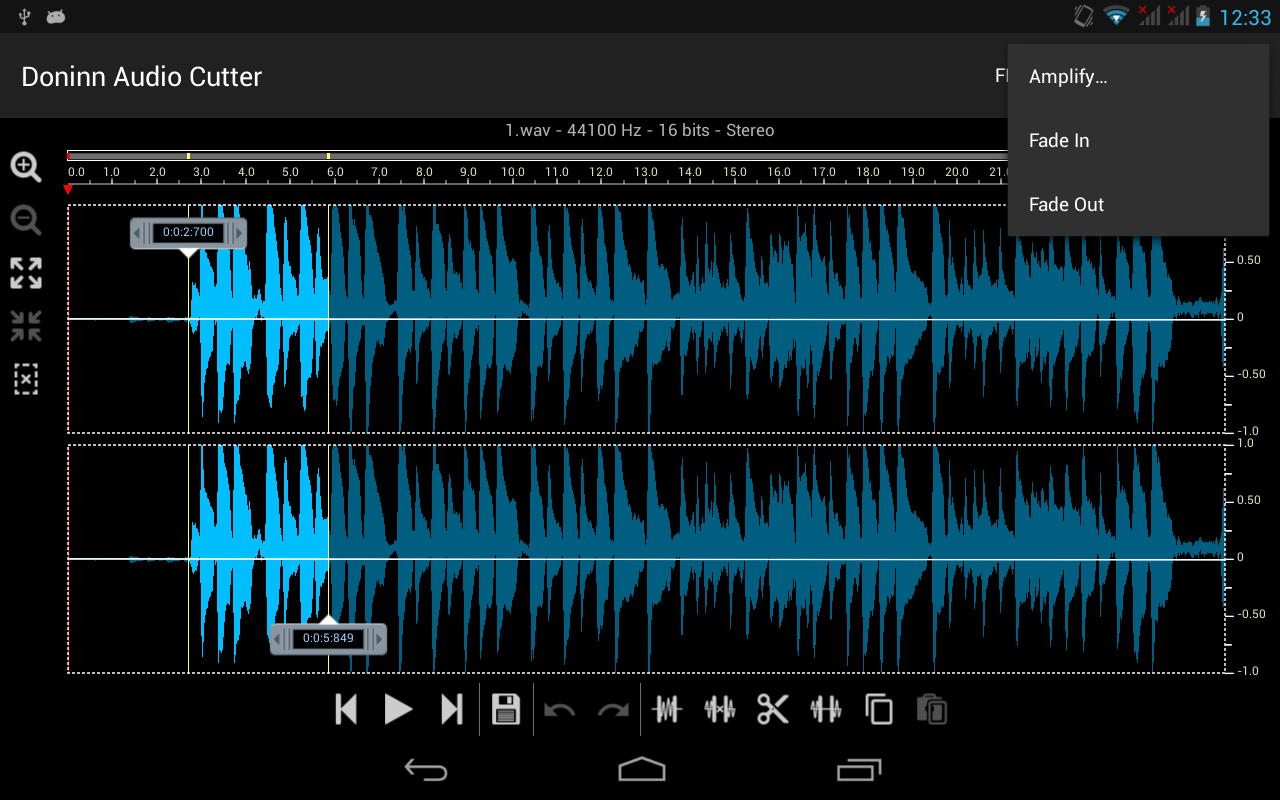Click the second yellow marker on overview bar

pos(328,156)
